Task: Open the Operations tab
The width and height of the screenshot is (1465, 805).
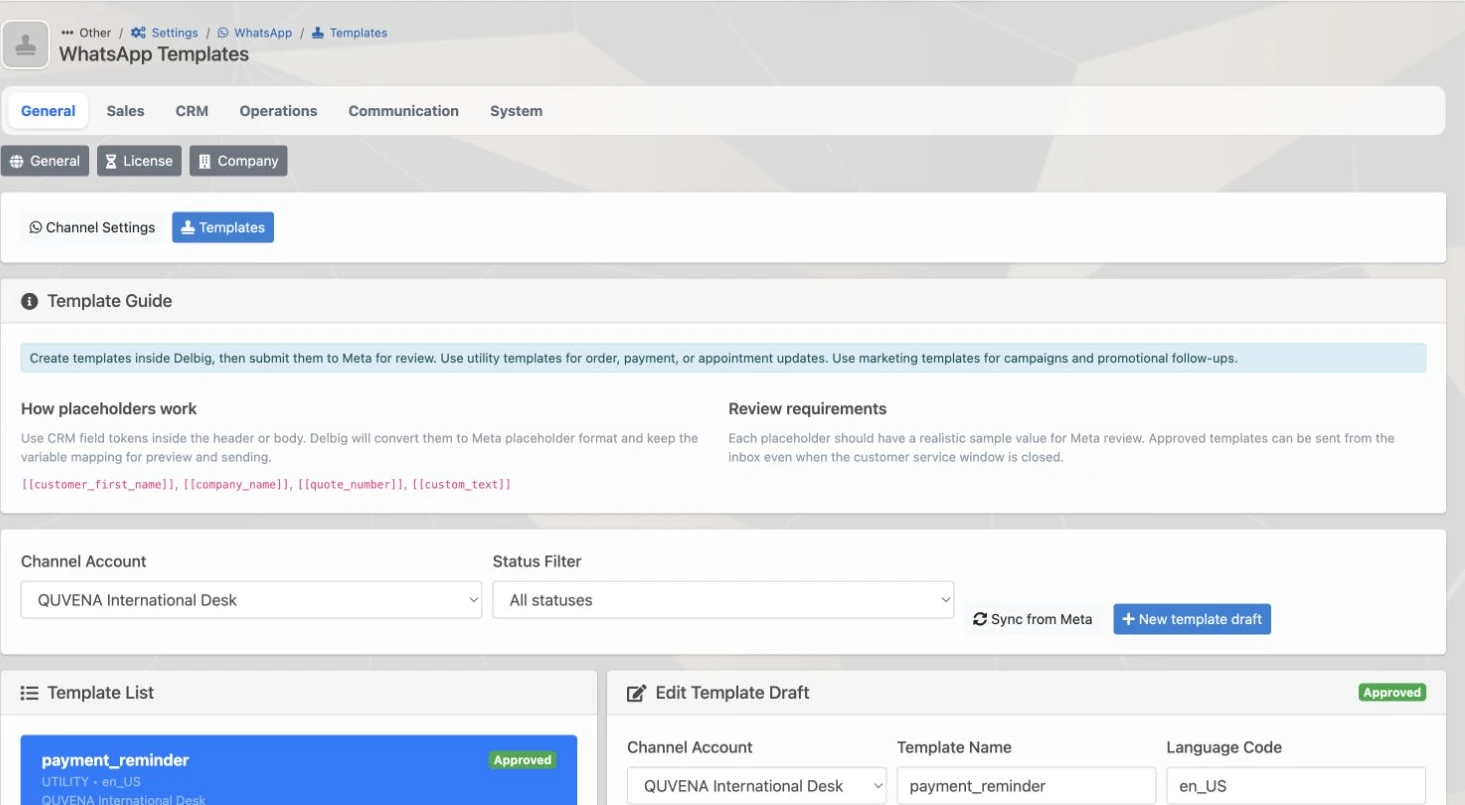Action: pos(278,111)
